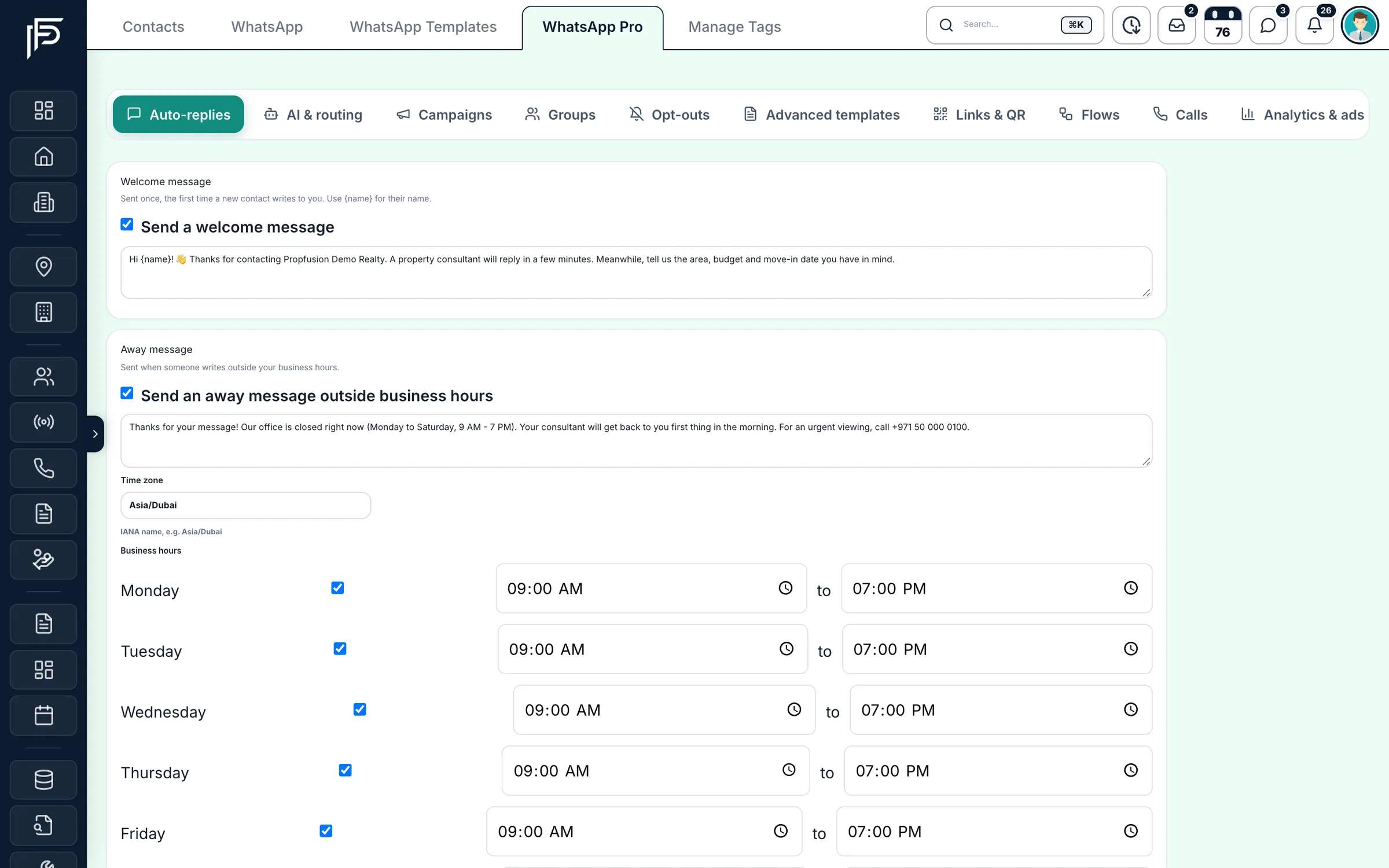Toggle the away message outside business hours checkbox

click(x=127, y=393)
